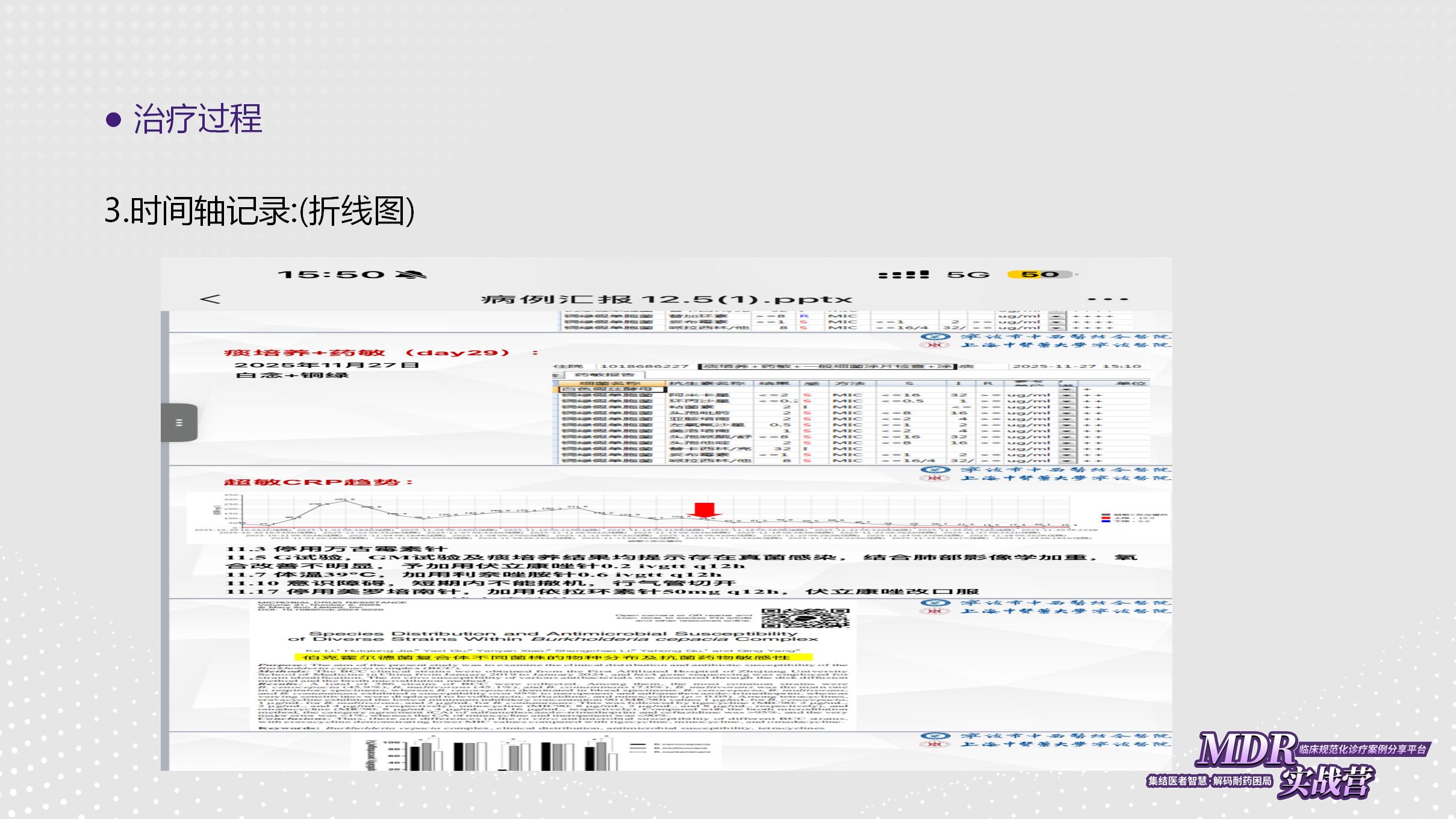
Task: Open the three-dots more options menu
Action: point(1108,299)
